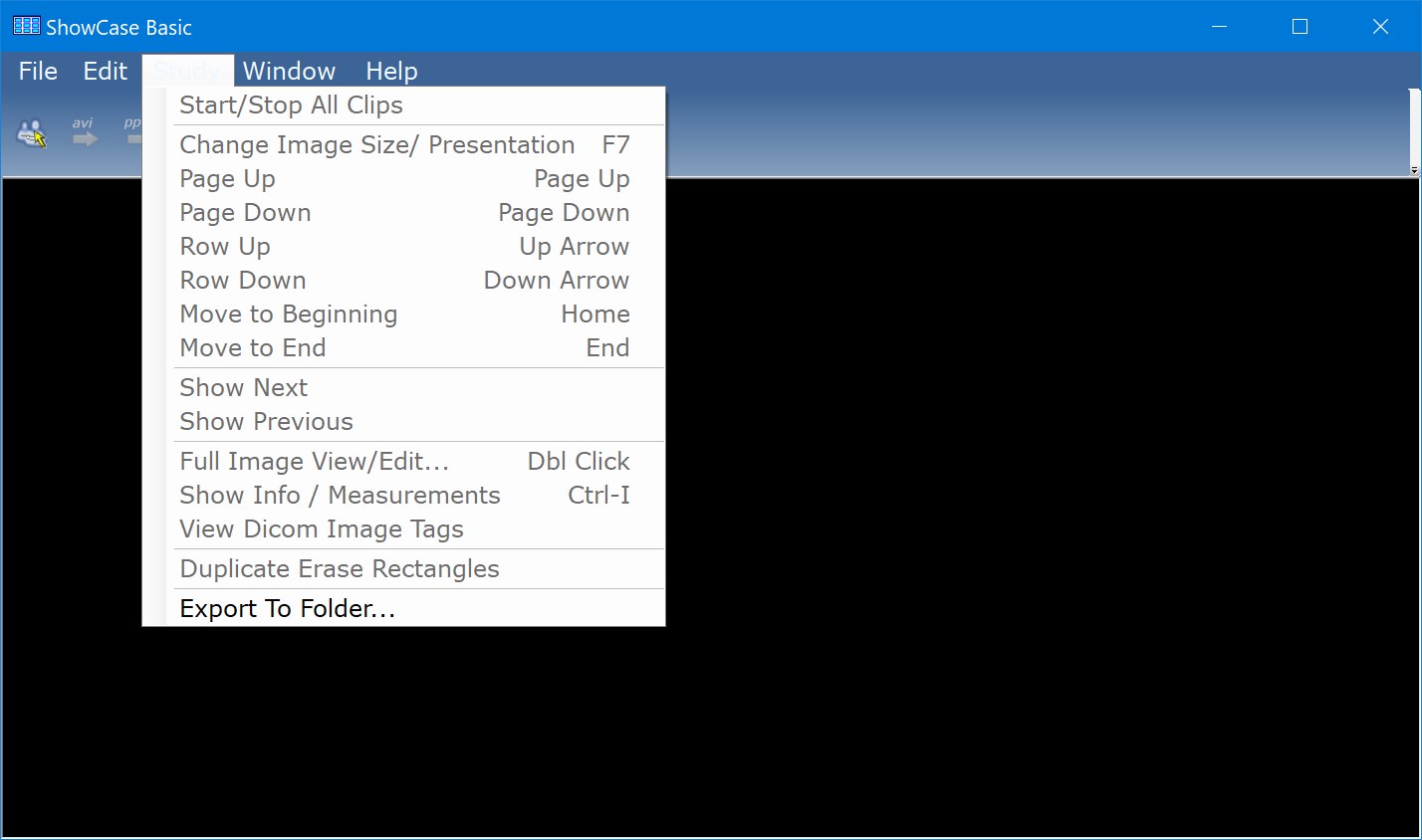The width and height of the screenshot is (1422, 840).
Task: Open the Edit menu
Action: click(105, 72)
